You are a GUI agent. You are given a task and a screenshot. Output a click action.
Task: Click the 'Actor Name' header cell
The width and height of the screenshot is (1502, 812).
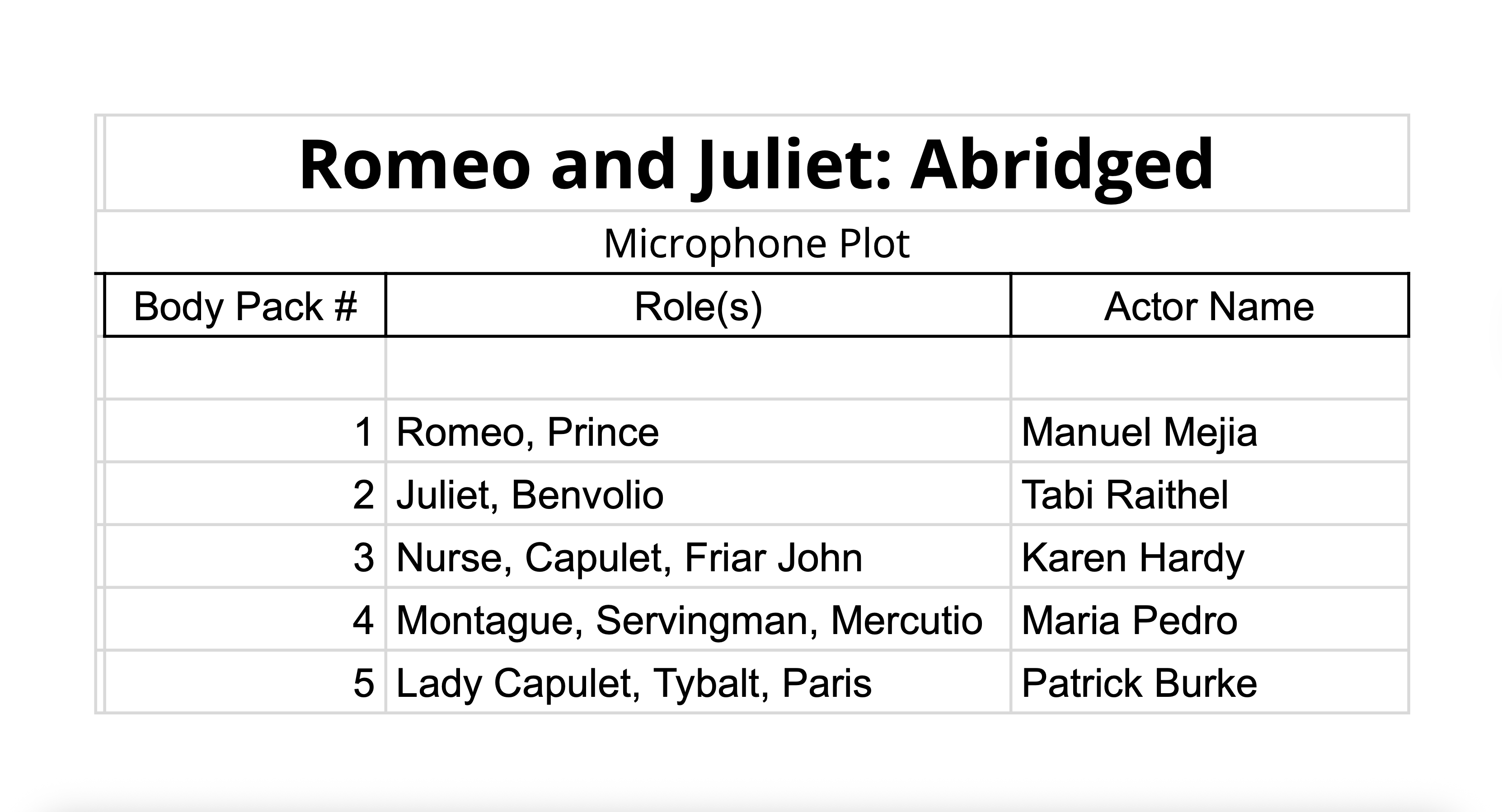tap(1209, 306)
